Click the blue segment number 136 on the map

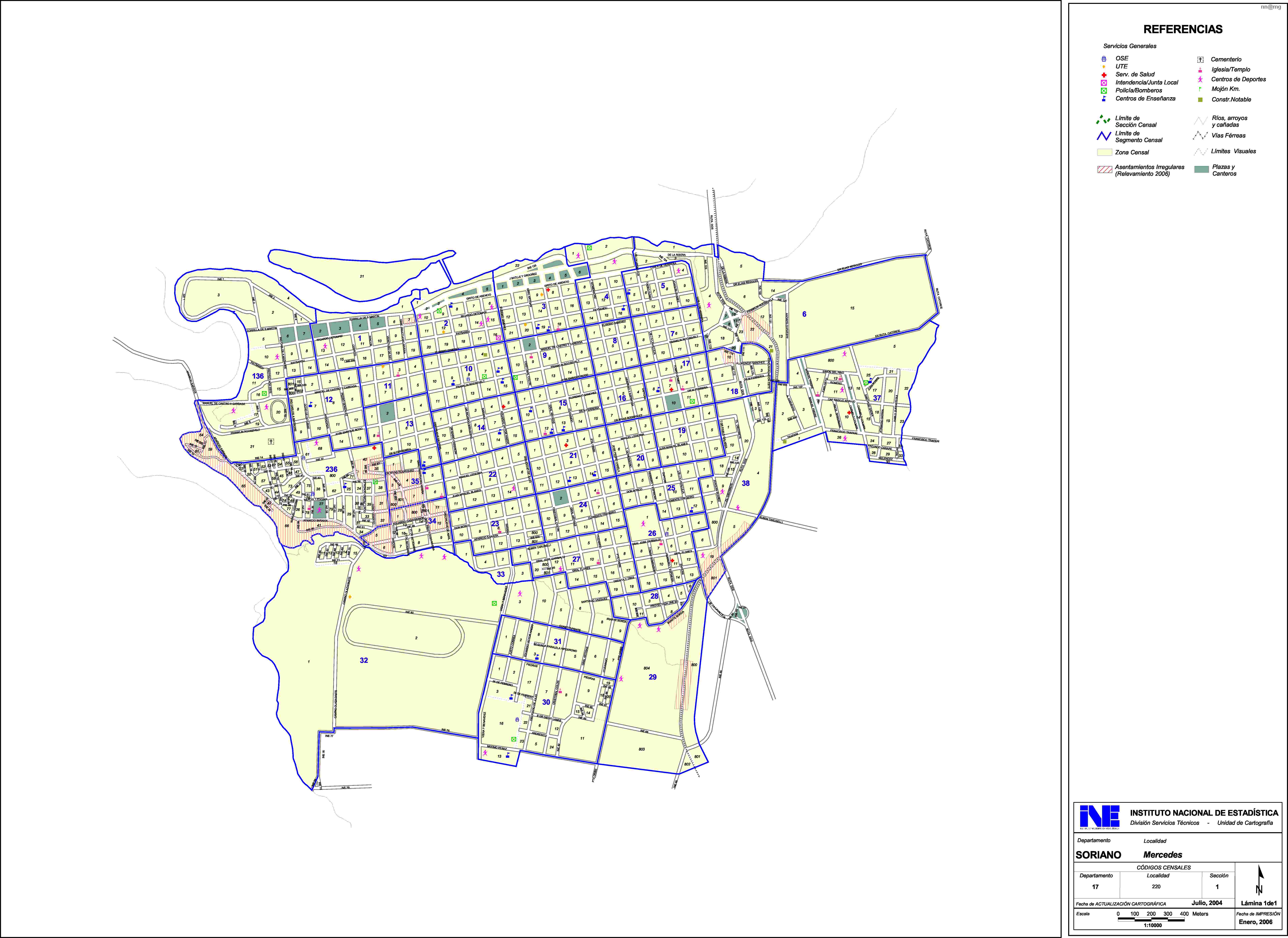tap(258, 376)
